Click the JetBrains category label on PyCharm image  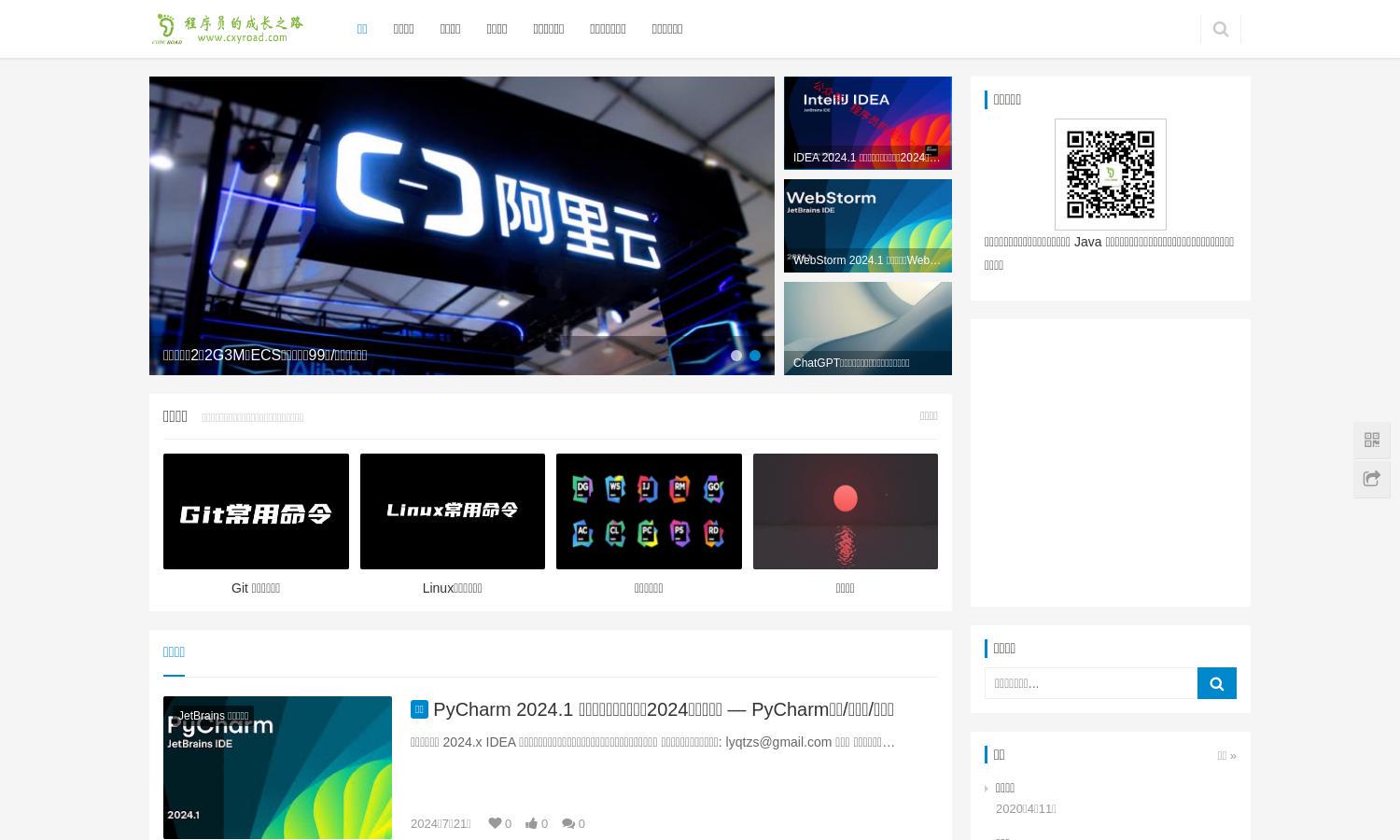click(x=214, y=716)
